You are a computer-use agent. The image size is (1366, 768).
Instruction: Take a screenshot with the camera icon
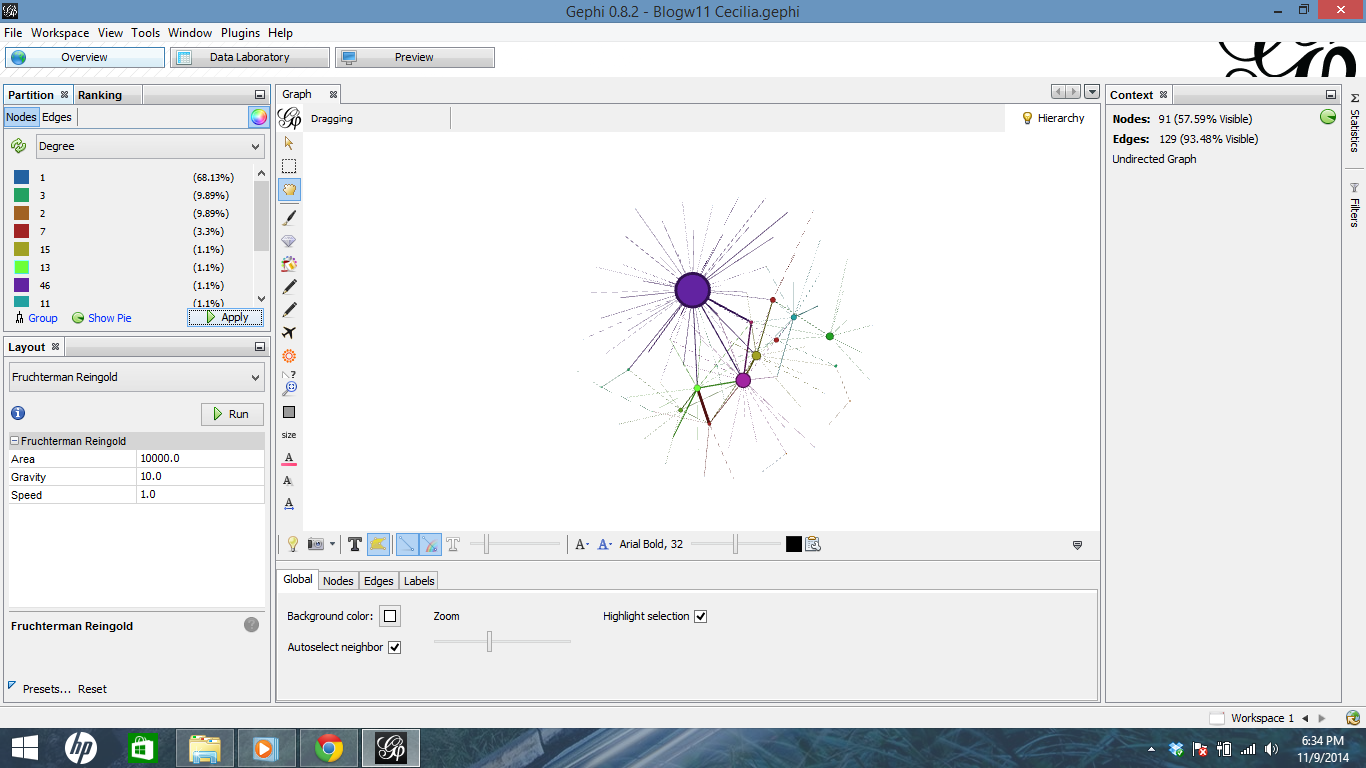coord(316,544)
